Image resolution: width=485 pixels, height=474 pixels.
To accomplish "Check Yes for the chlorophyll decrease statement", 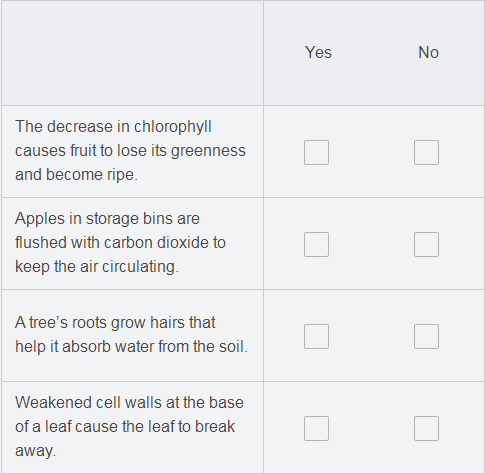I will [x=316, y=152].
